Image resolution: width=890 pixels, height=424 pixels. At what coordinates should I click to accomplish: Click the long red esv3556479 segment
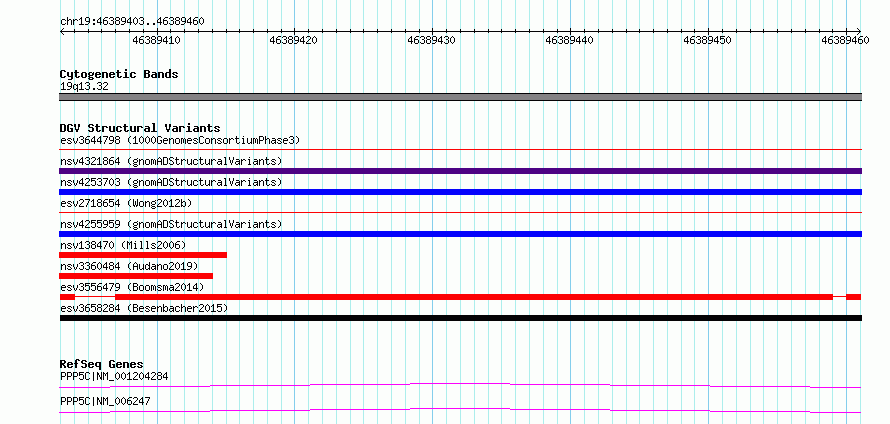pyautogui.click(x=474, y=297)
